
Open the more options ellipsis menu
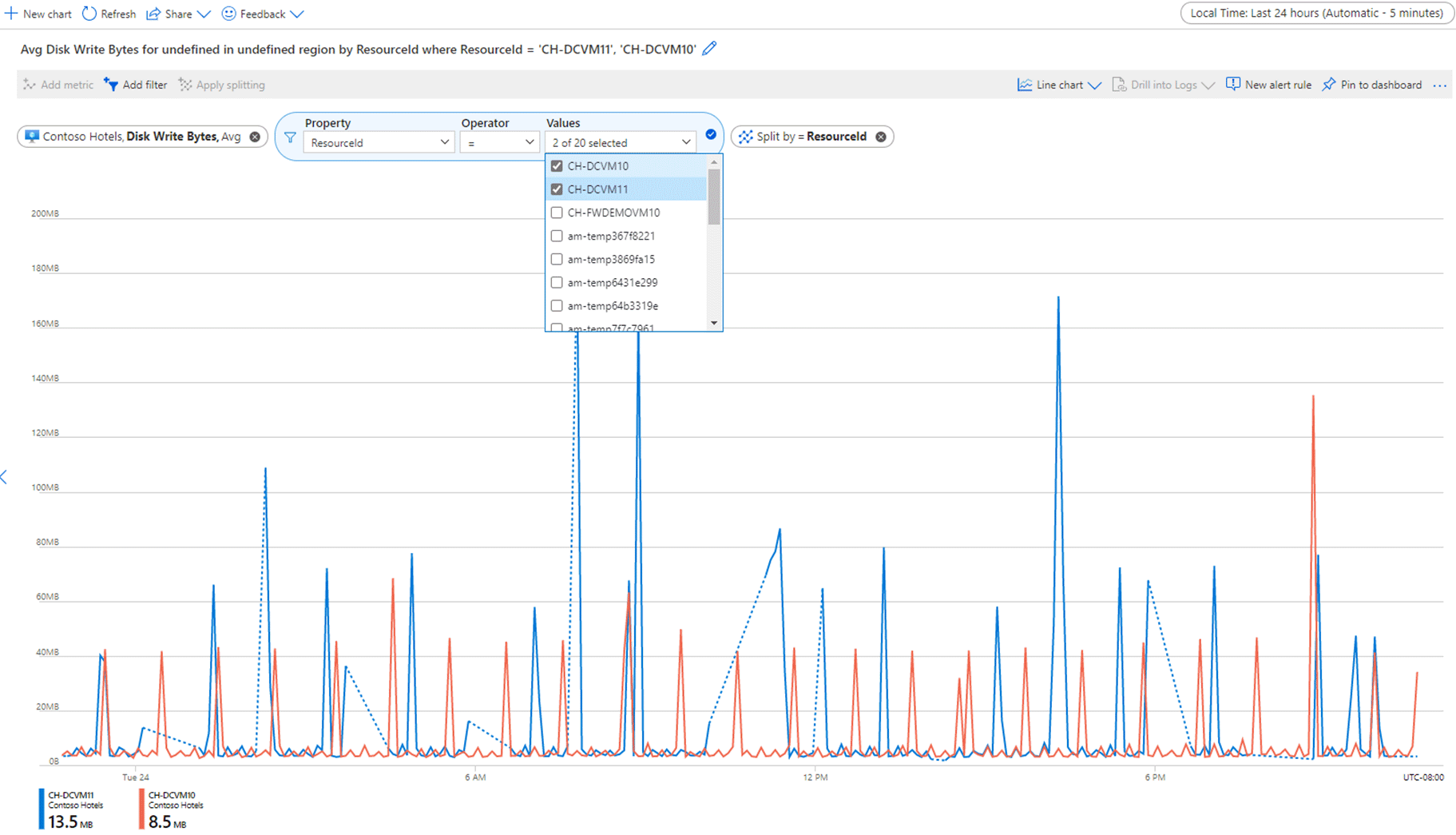pos(1439,85)
